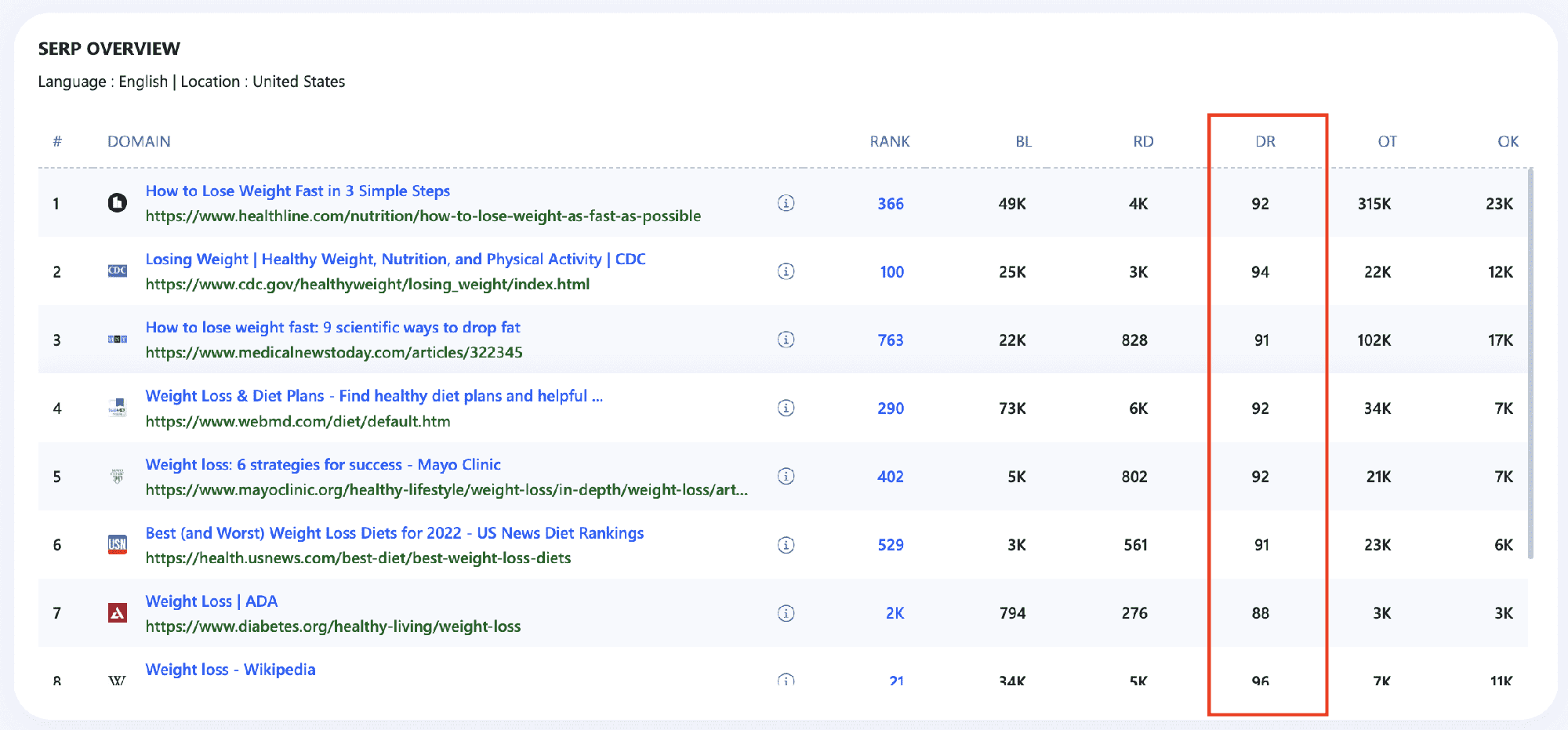Click the medicalnewstoday.com URL text
This screenshot has width=1568, height=730.
pyautogui.click(x=334, y=352)
